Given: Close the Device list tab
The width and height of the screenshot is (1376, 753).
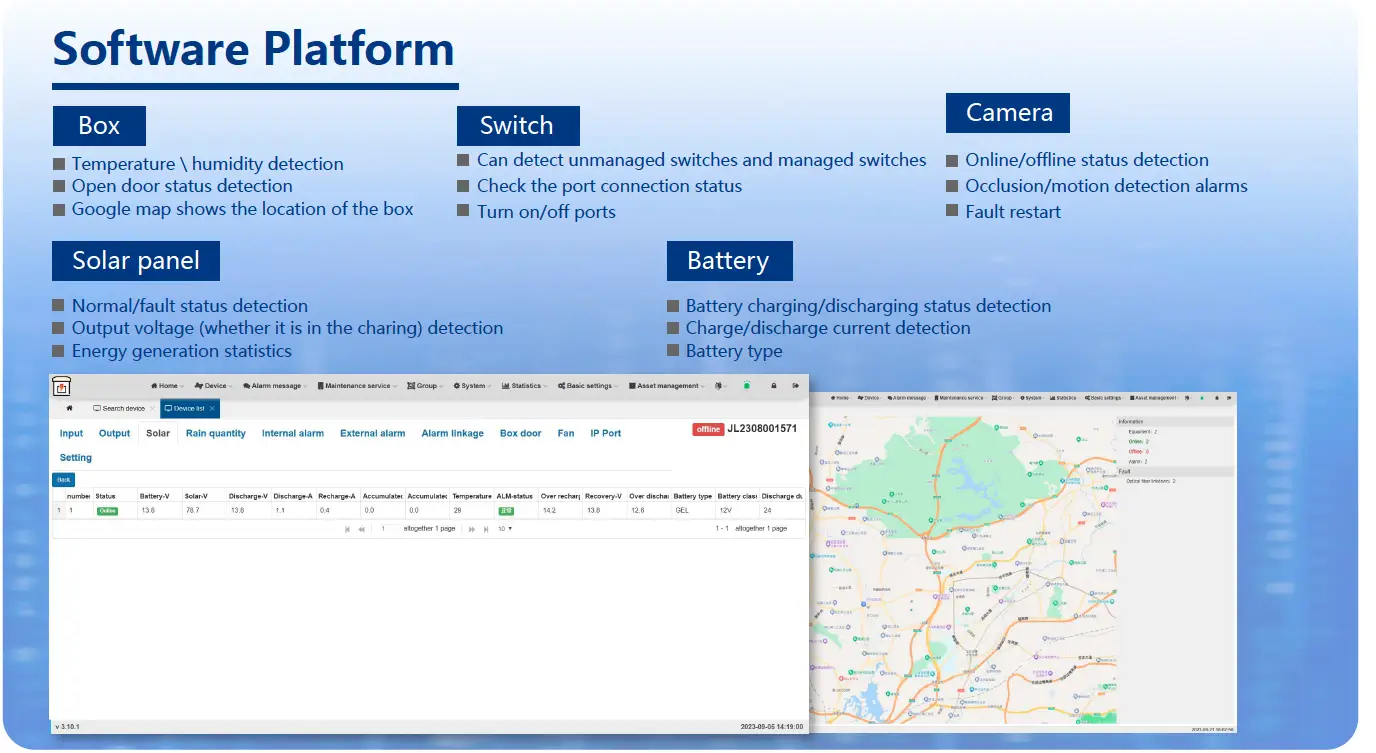Looking at the screenshot, I should 212,408.
